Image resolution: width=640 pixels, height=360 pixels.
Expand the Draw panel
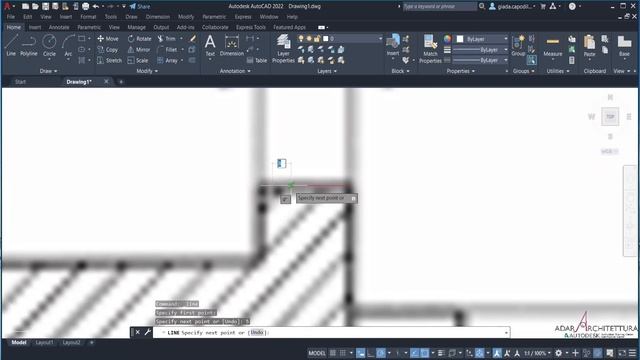tap(49, 71)
